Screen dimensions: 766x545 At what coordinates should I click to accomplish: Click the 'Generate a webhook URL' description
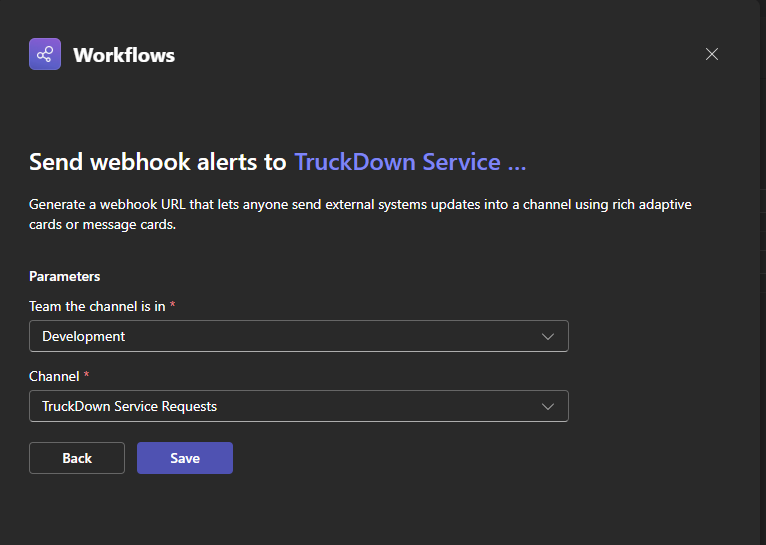[360, 204]
